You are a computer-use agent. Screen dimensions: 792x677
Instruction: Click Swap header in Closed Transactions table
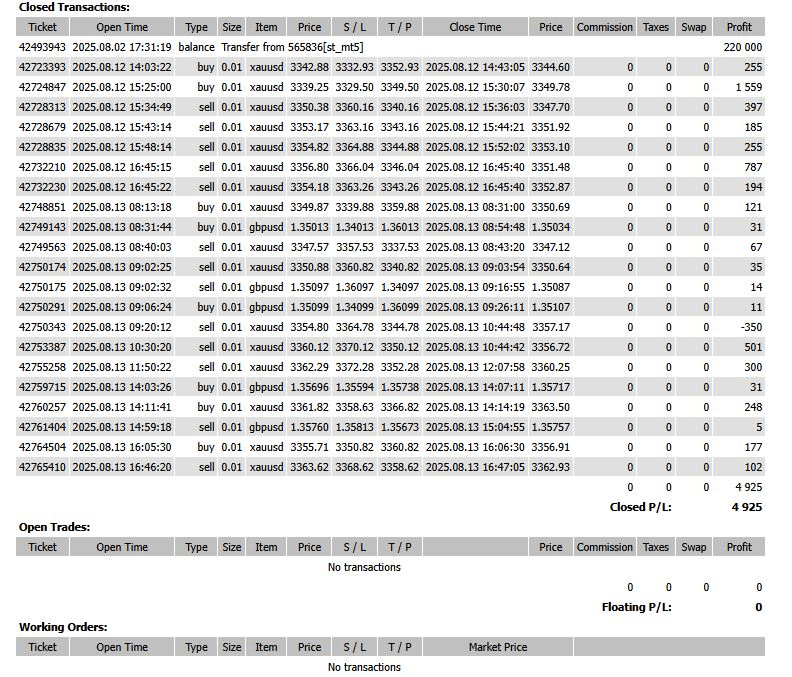pyautogui.click(x=693, y=27)
